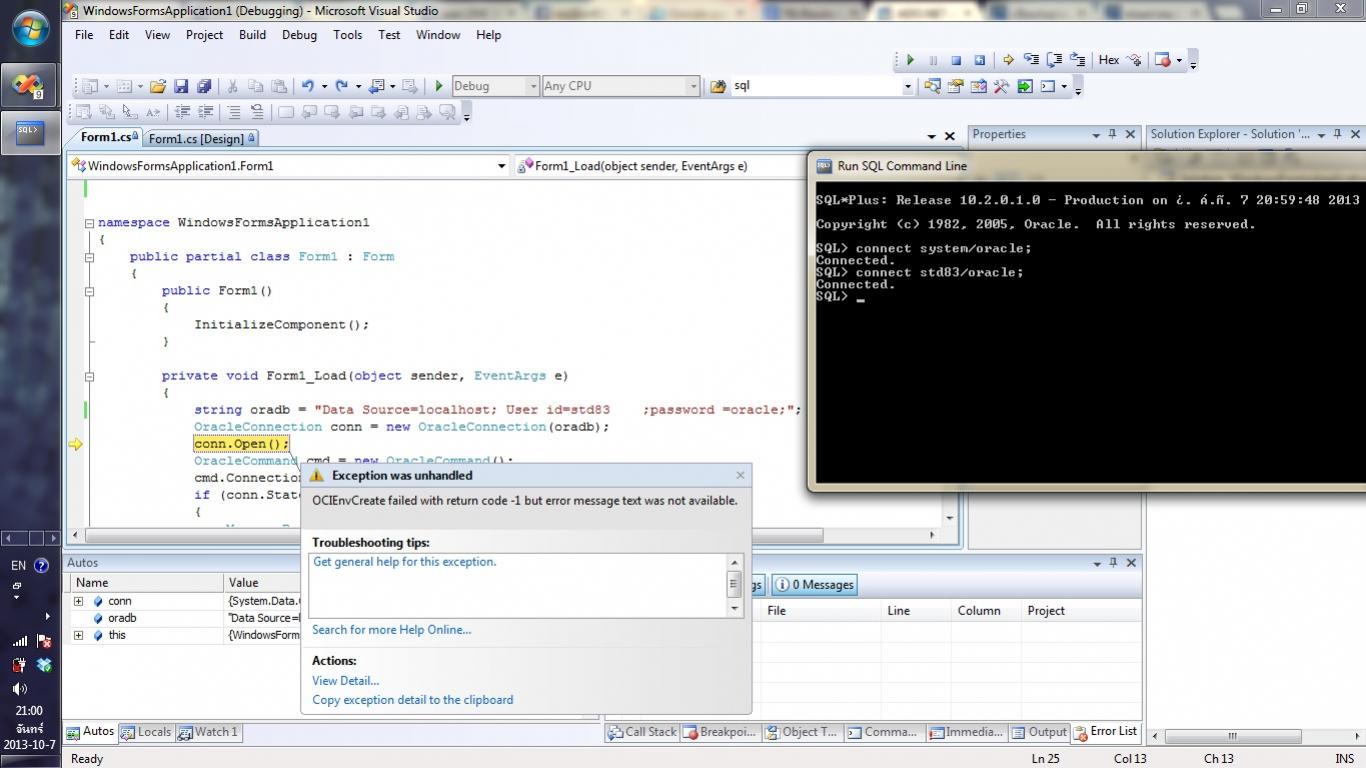
Task: Open the Debug menu
Action: 299,34
